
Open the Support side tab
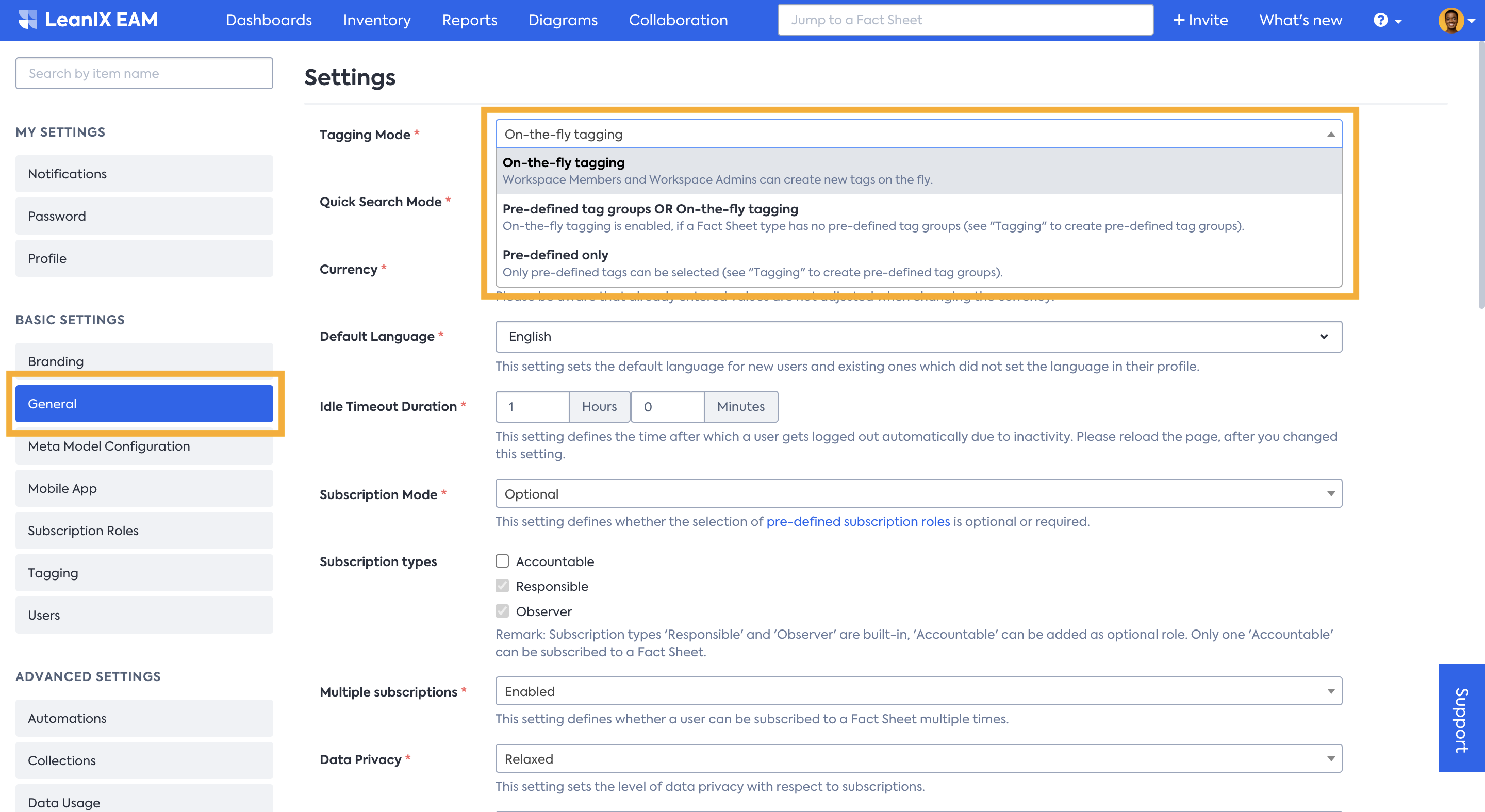tap(1461, 718)
